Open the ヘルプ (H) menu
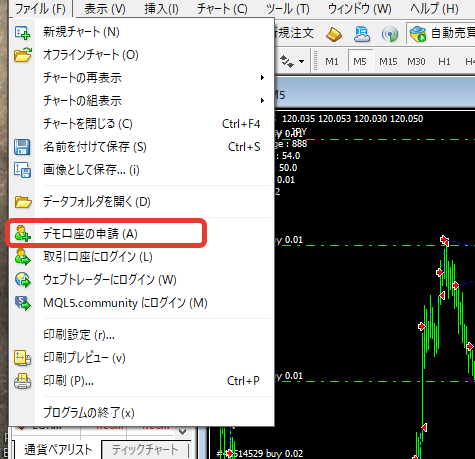Screen dimensions: 475x459 click(x=434, y=9)
